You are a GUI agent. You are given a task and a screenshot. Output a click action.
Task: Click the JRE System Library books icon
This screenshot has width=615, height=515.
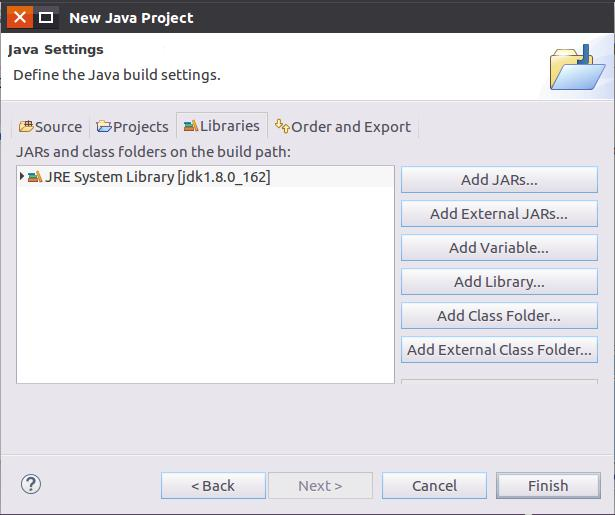tap(35, 177)
